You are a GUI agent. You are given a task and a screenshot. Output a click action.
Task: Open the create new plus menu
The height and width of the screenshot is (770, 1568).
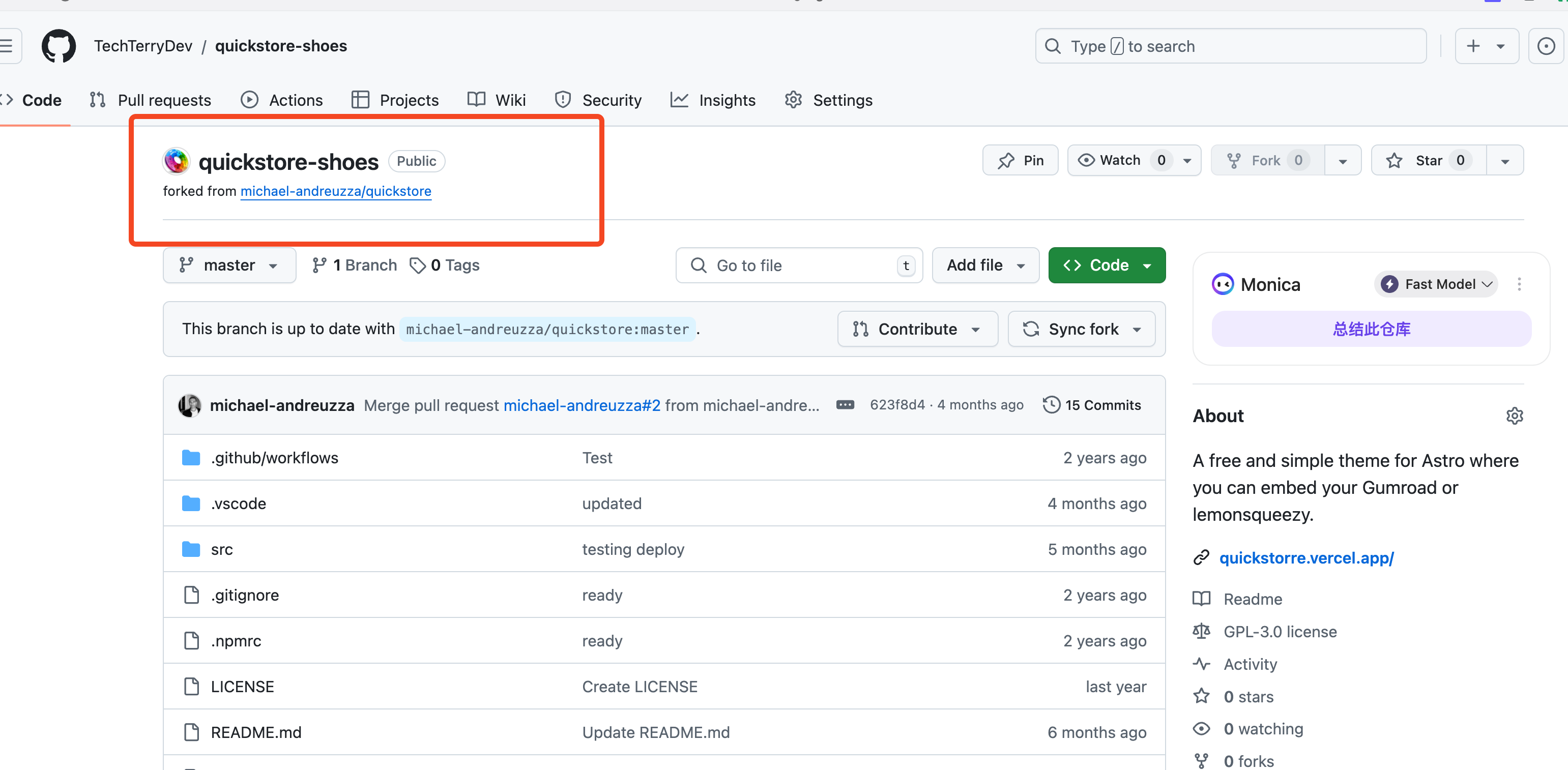tap(1487, 46)
